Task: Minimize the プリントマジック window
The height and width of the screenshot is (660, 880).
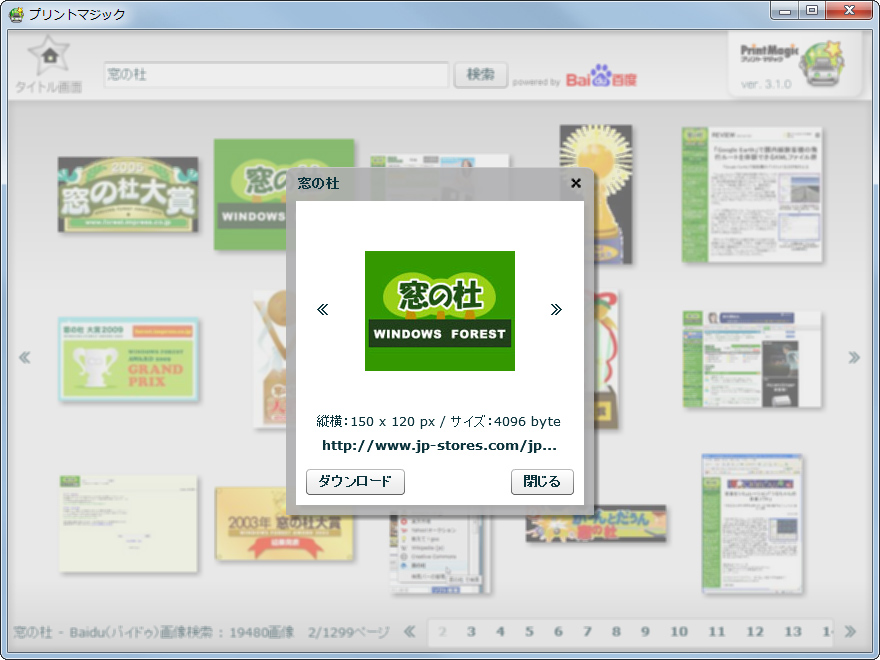Action: [785, 11]
